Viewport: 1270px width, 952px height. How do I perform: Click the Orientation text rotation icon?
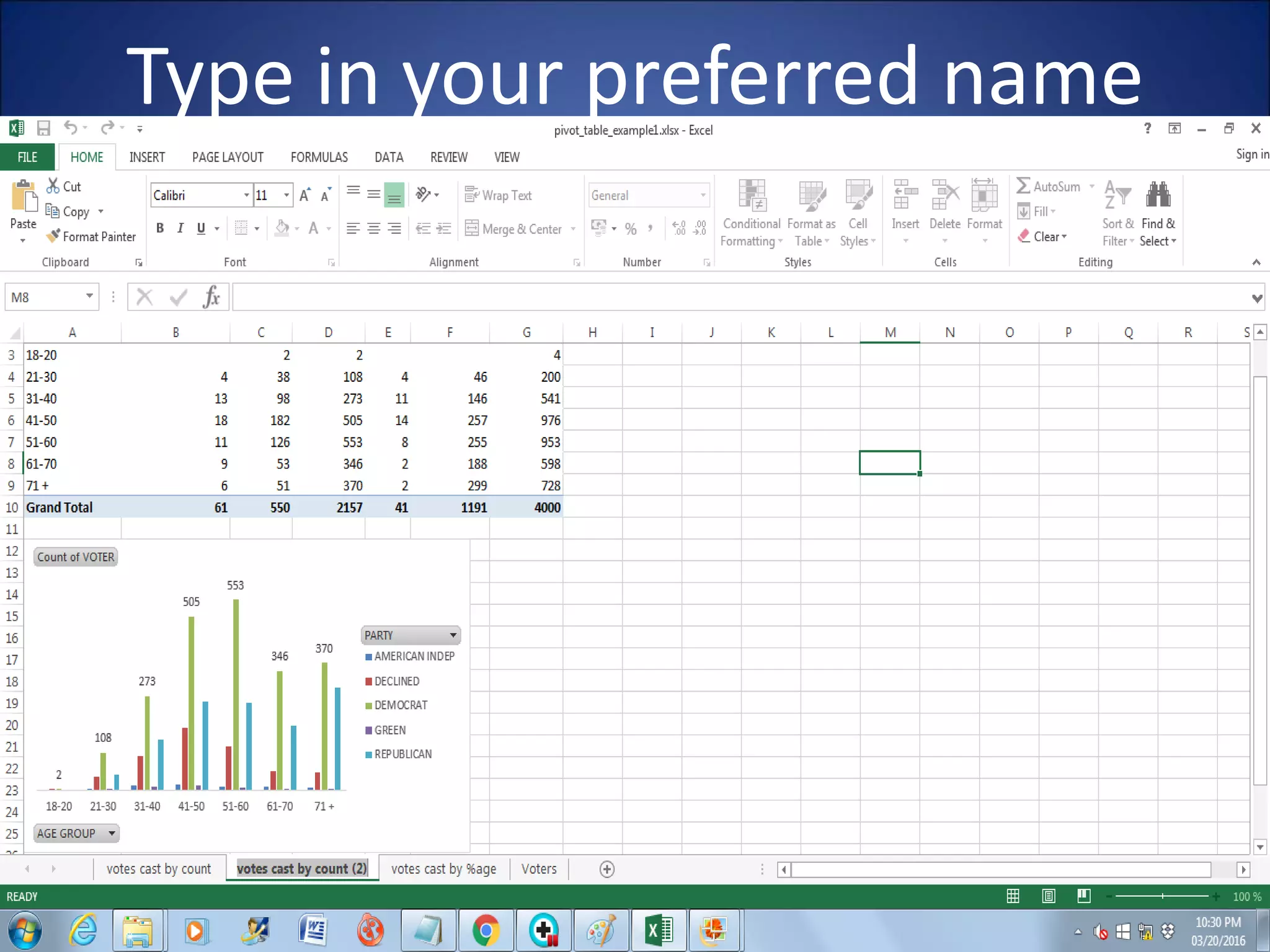424,195
